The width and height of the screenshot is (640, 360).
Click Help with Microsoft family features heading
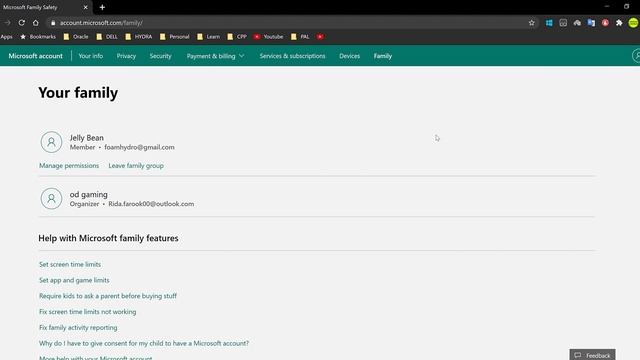(x=108, y=238)
